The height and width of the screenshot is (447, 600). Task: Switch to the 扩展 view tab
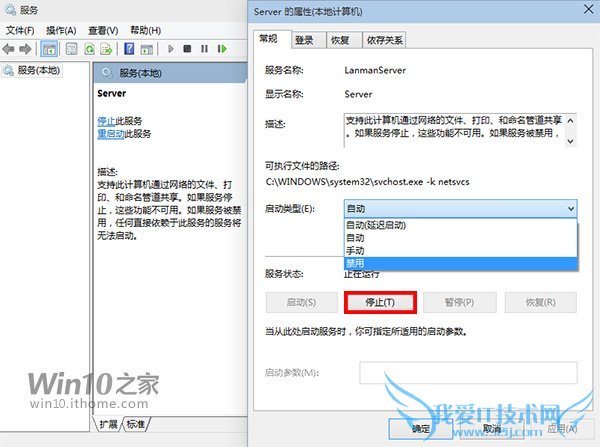pos(108,424)
